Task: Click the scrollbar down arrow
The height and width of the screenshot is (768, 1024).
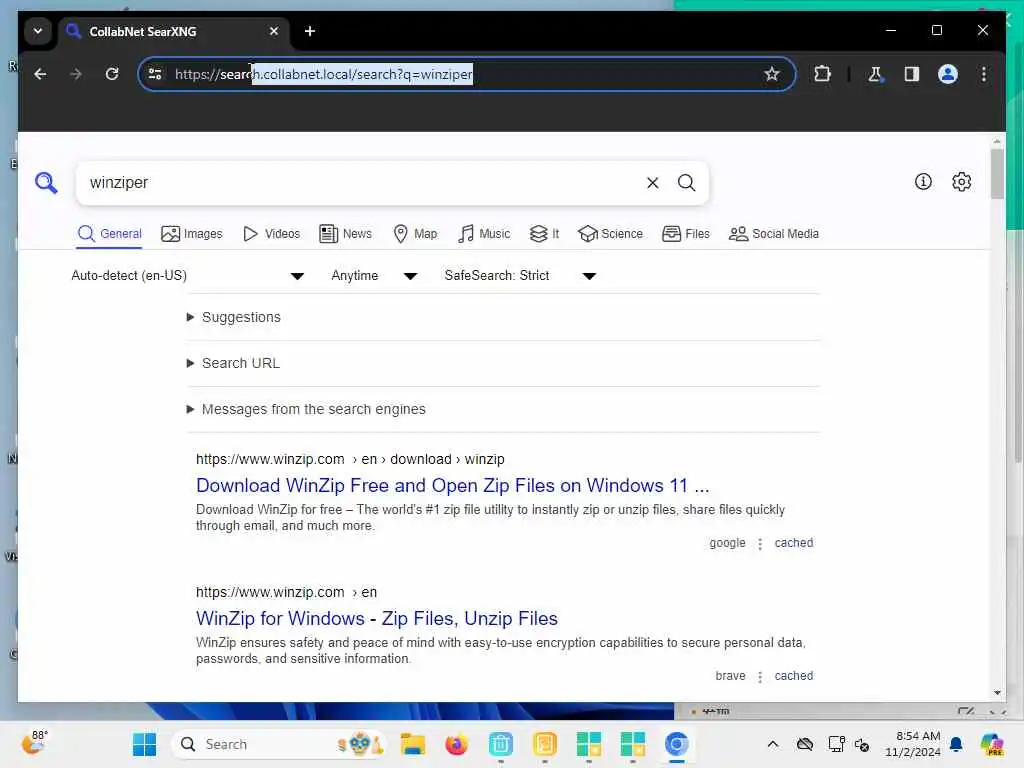Action: (997, 692)
